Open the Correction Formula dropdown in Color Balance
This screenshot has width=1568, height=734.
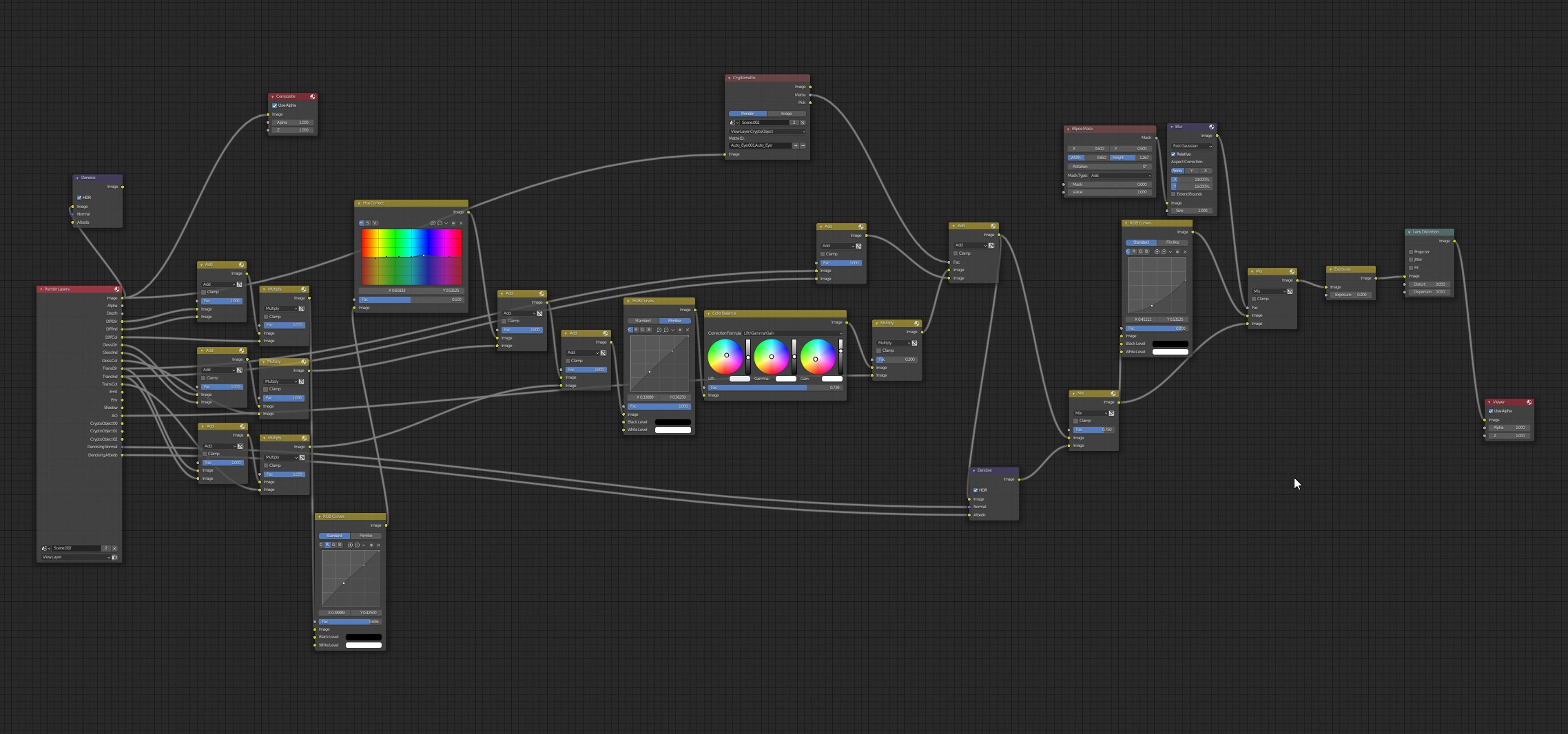point(792,333)
